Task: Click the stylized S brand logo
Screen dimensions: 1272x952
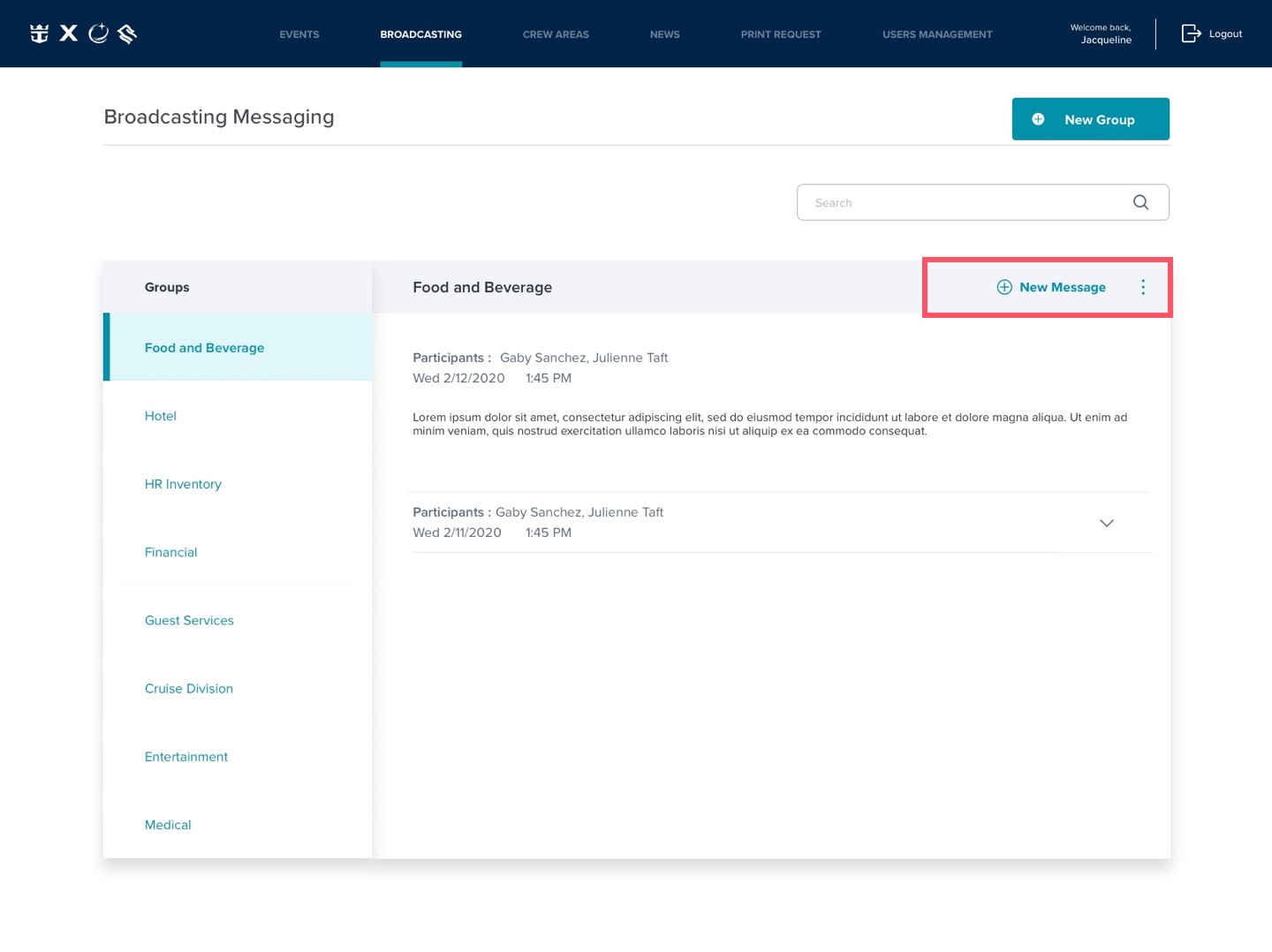Action: (x=127, y=34)
